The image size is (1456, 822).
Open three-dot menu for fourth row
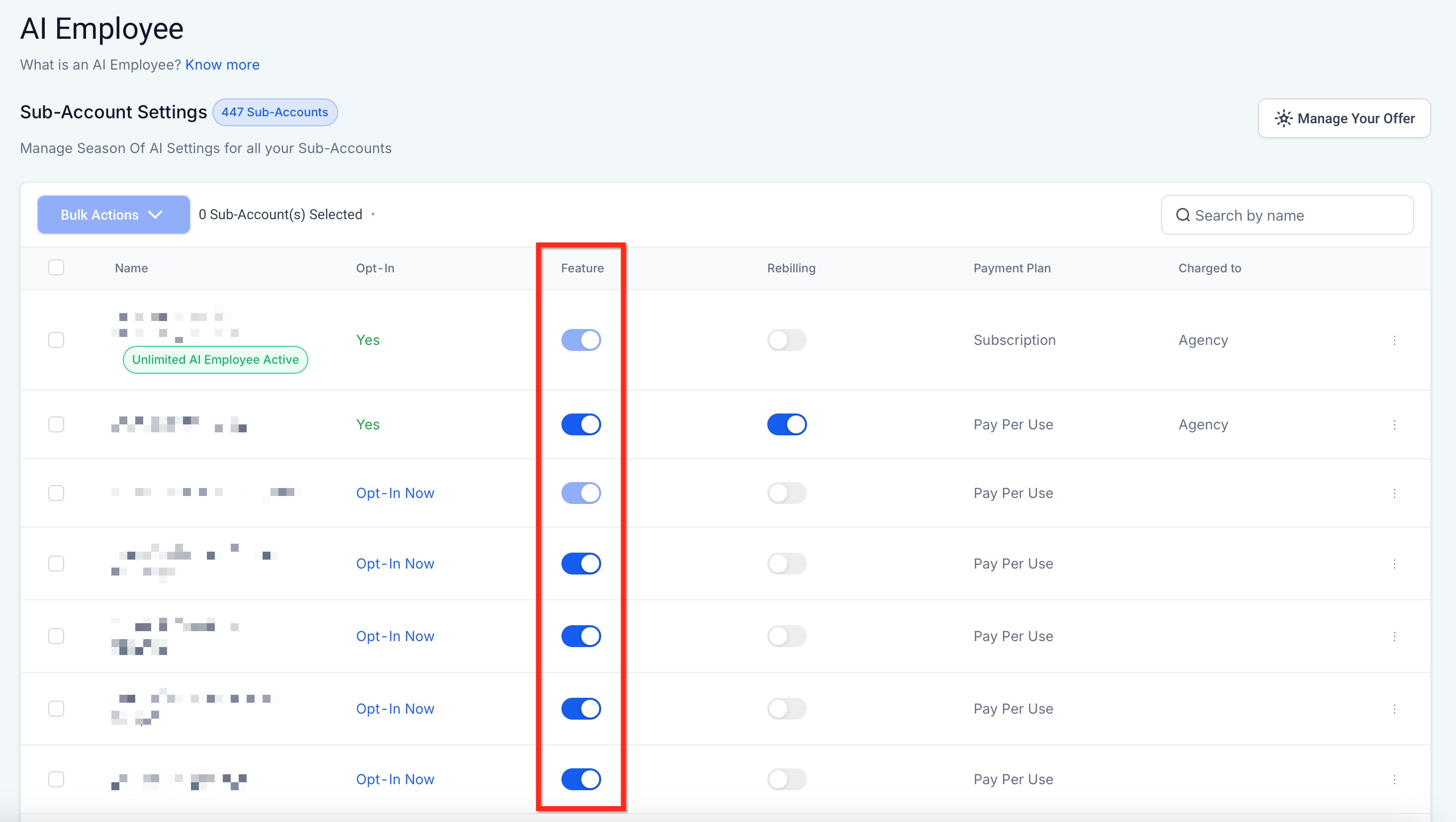pyautogui.click(x=1394, y=564)
